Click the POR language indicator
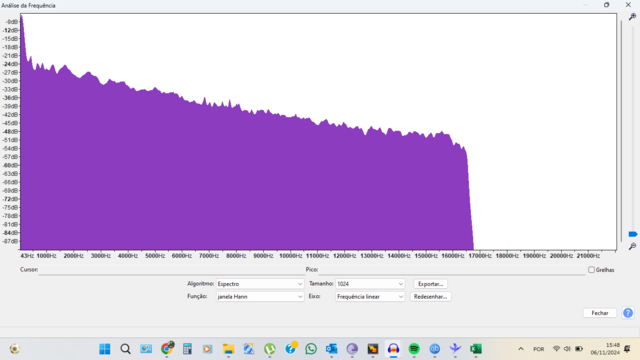This screenshot has height=360, width=640. point(538,349)
